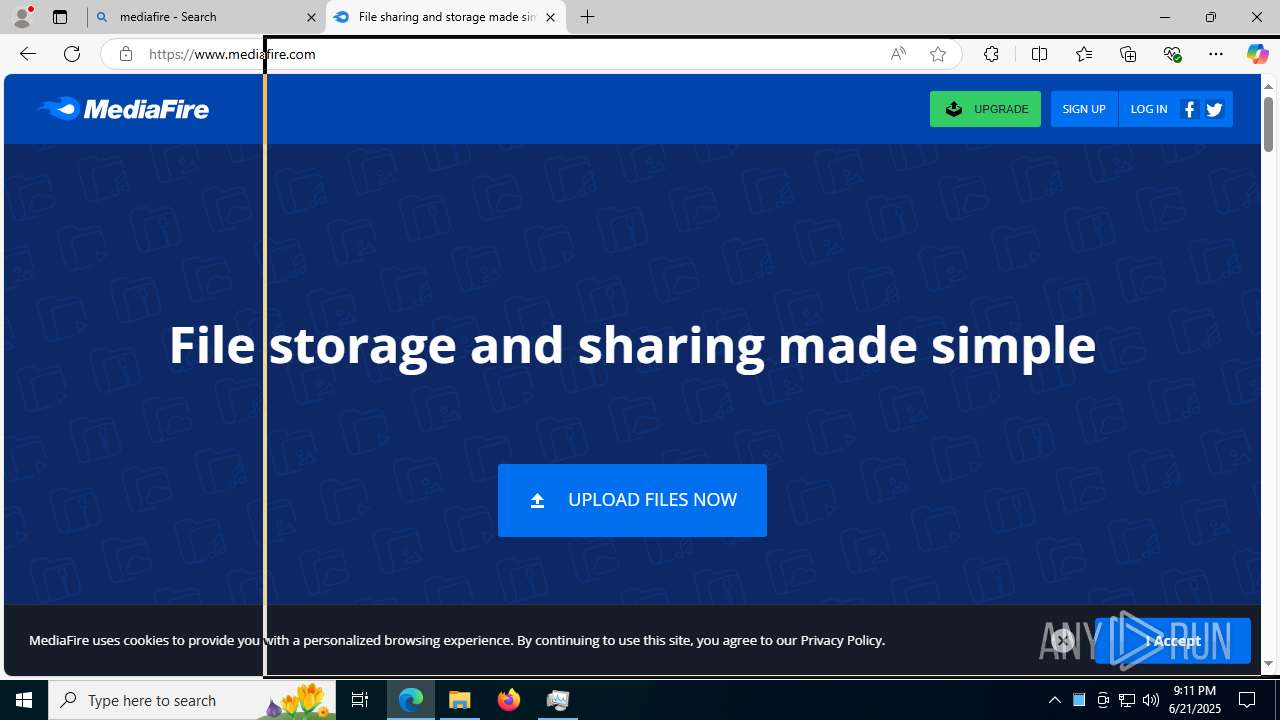Screen dimensions: 1280x720
Task: Click the taskbar search box
Action: 192,700
